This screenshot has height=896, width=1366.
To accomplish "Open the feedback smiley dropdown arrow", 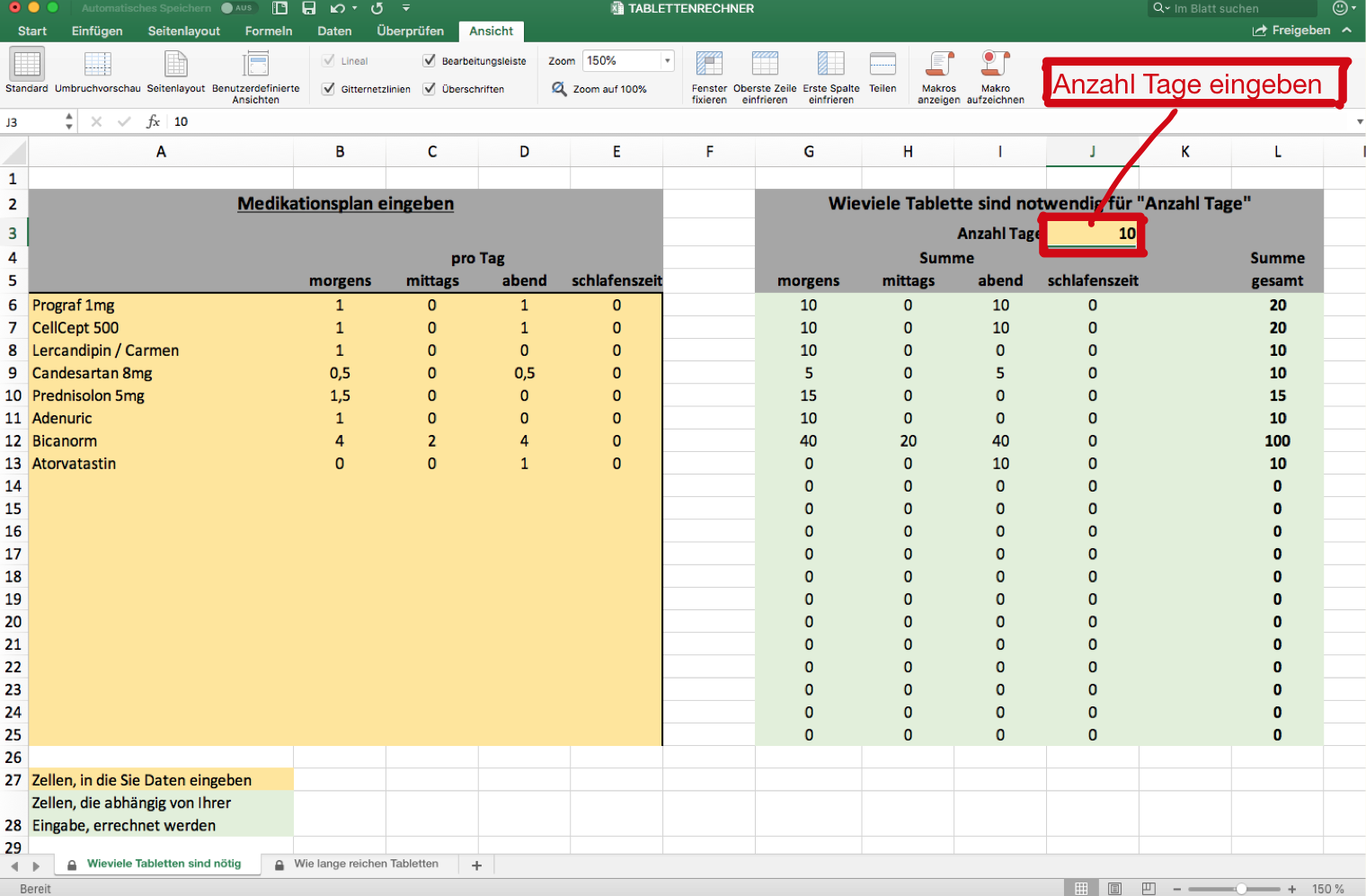I will (1353, 8).
